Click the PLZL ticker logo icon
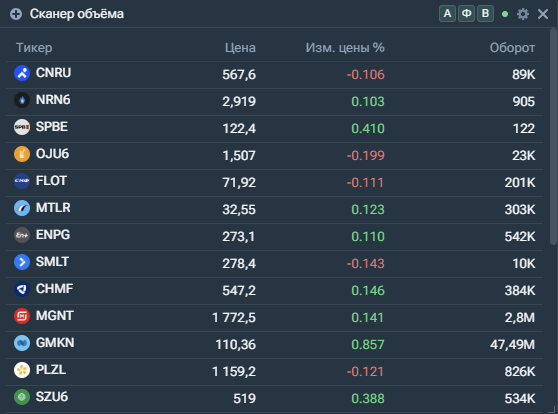 click(22, 370)
